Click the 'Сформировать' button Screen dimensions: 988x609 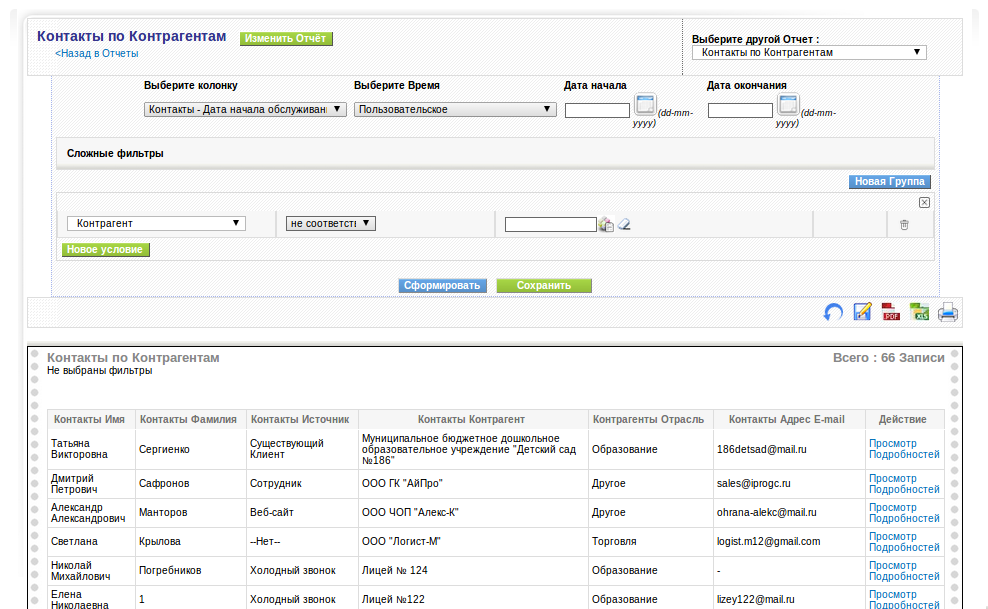coord(442,286)
